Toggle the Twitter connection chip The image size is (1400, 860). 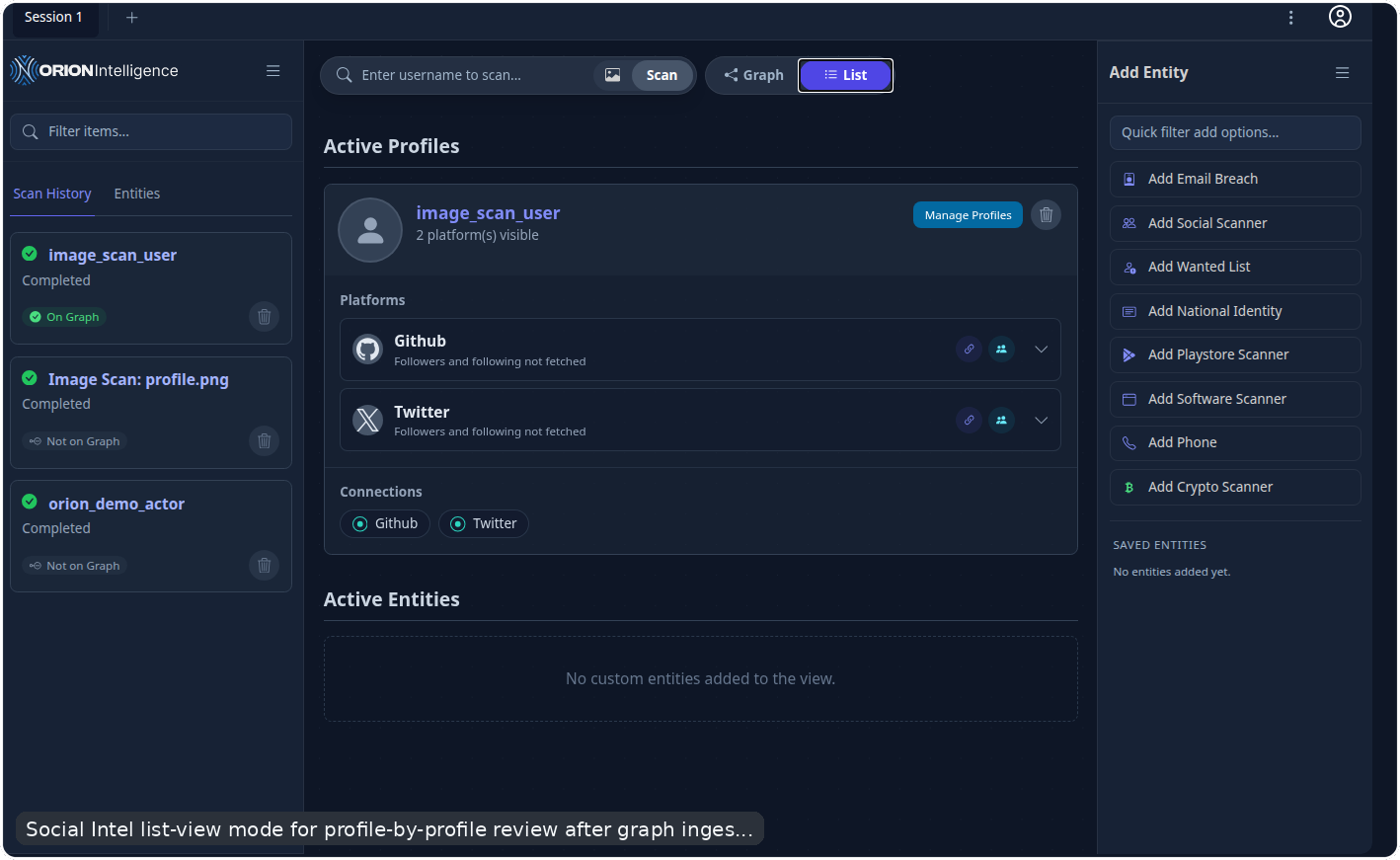(x=484, y=524)
